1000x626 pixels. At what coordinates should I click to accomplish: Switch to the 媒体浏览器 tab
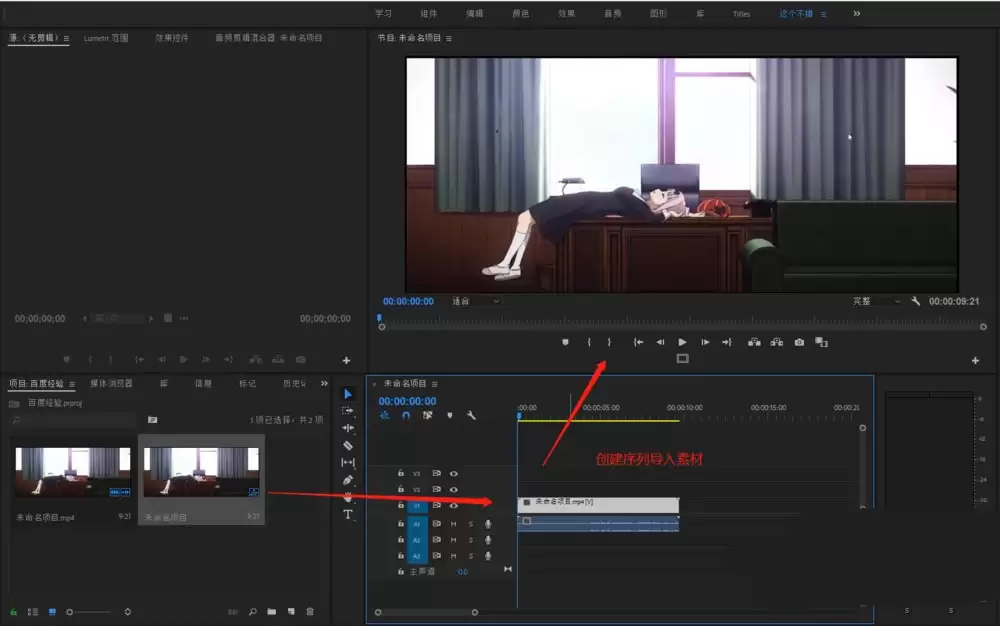112,383
